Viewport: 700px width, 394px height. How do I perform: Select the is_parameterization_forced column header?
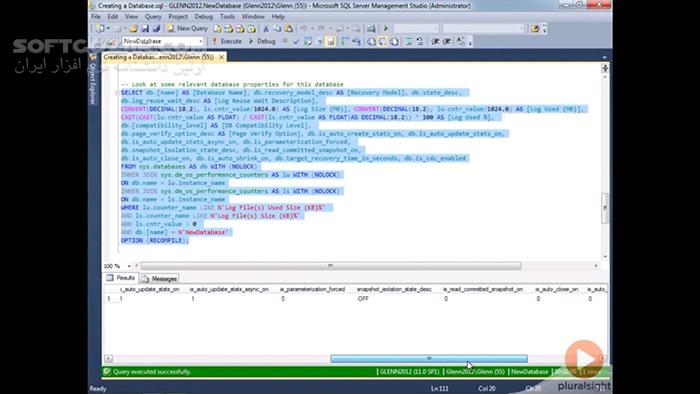(312, 289)
